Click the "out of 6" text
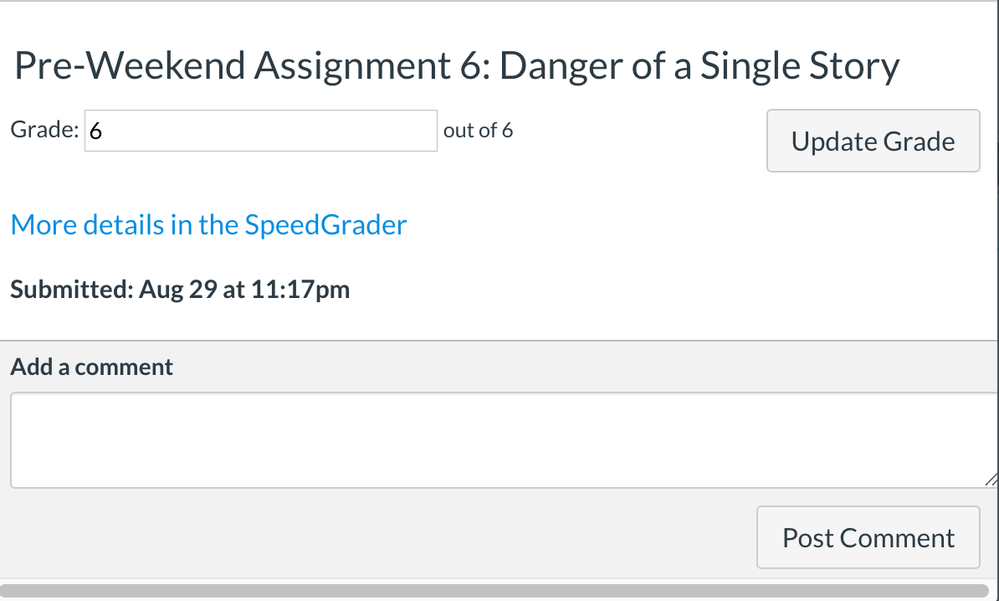 478,131
